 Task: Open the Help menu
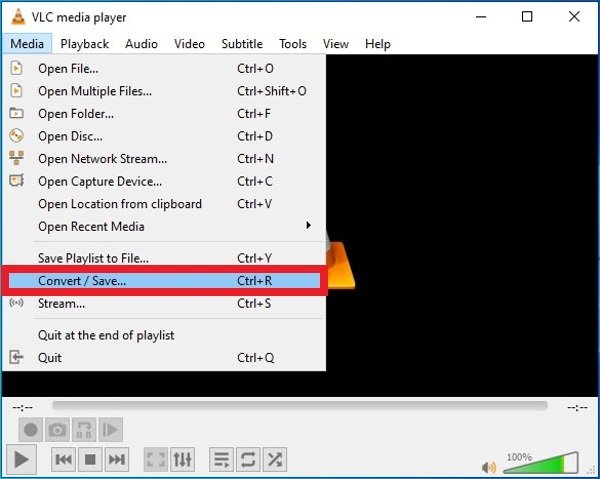(x=378, y=44)
